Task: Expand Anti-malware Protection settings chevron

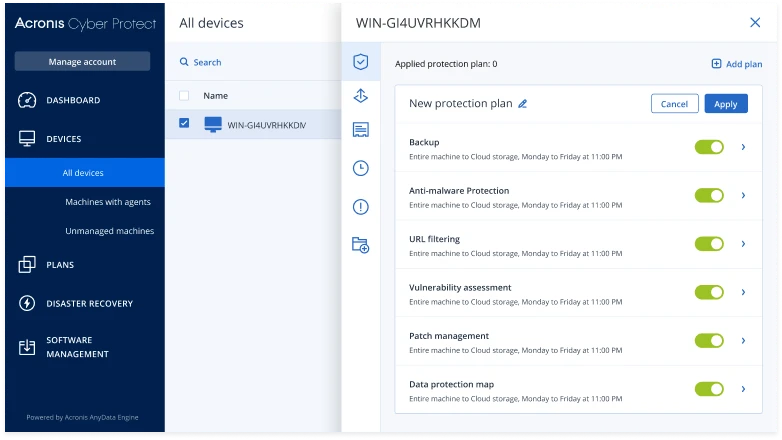Action: pyautogui.click(x=743, y=196)
